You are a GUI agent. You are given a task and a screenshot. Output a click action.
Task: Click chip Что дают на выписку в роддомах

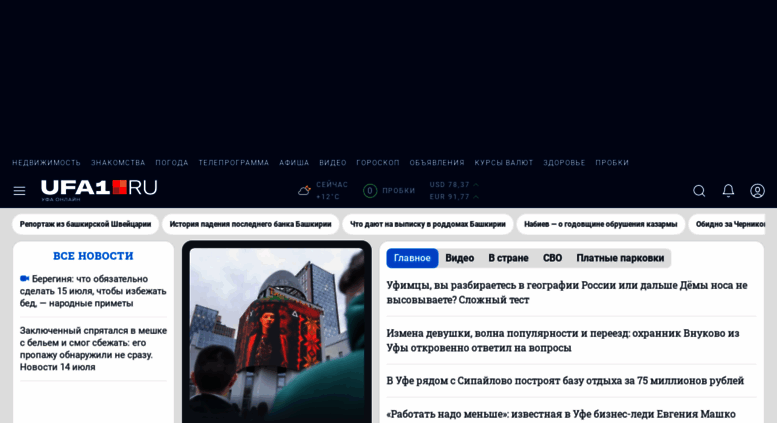[x=428, y=224]
